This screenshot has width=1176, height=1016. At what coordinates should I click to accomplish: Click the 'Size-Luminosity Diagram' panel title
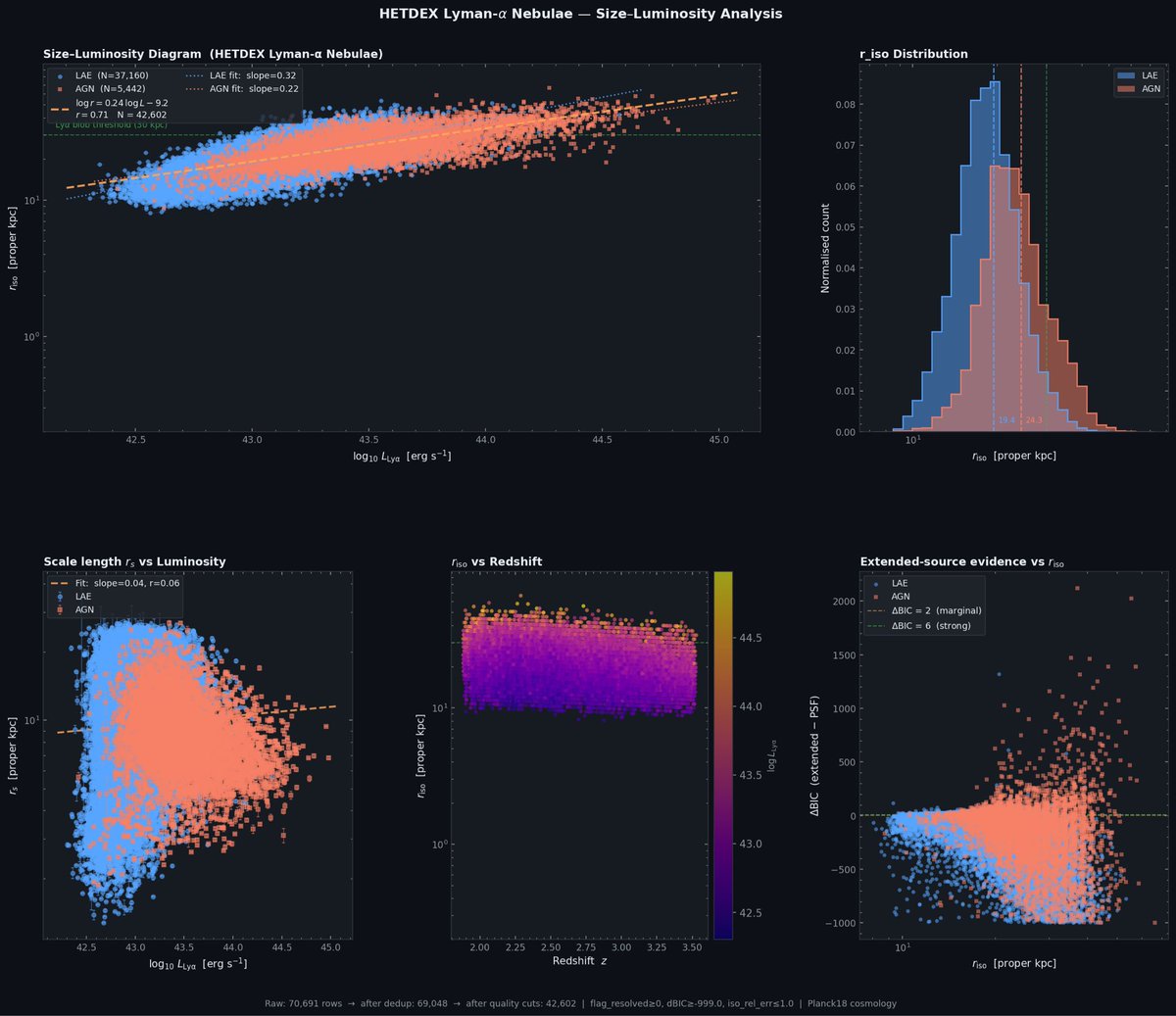coord(213,54)
